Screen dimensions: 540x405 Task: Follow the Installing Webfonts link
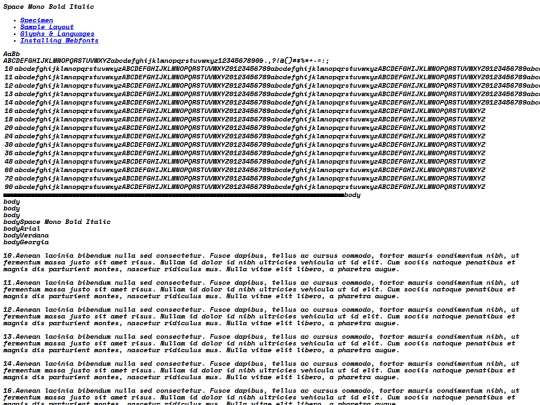coord(59,41)
